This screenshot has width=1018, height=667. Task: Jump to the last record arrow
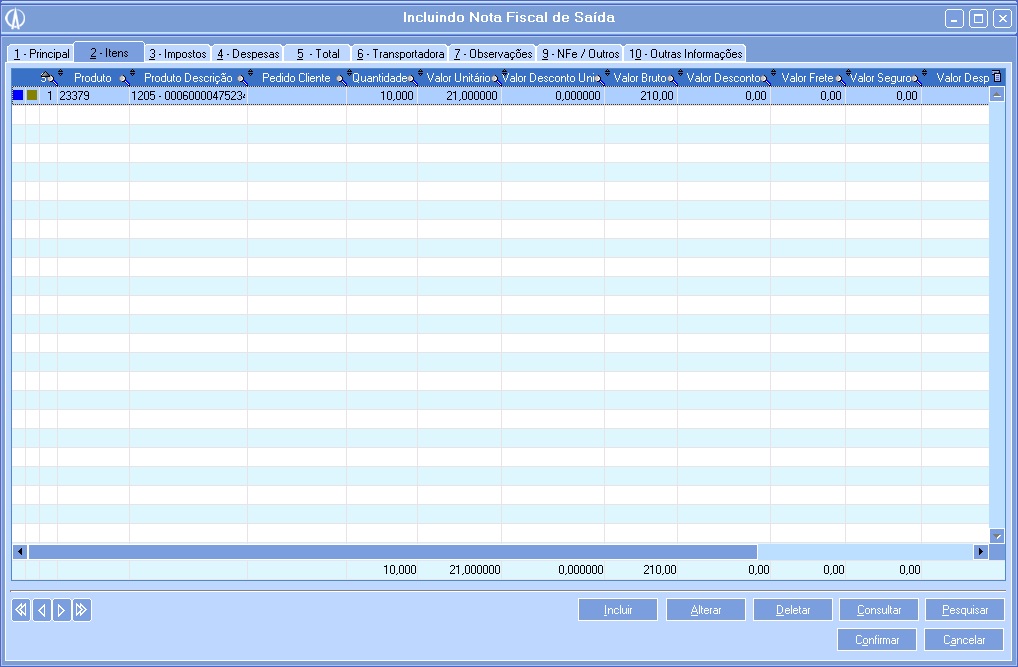[x=82, y=610]
